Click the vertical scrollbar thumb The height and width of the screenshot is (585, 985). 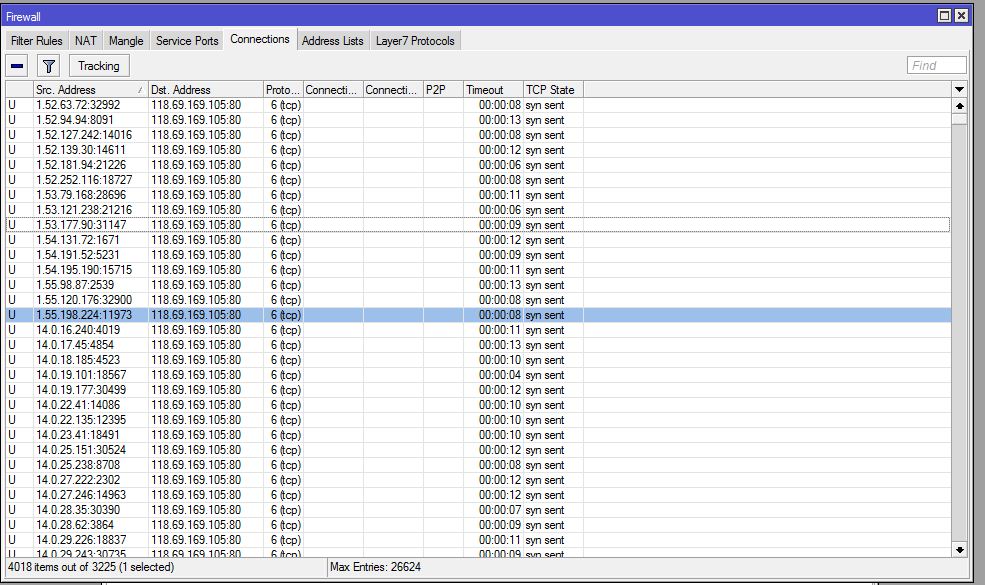(959, 119)
